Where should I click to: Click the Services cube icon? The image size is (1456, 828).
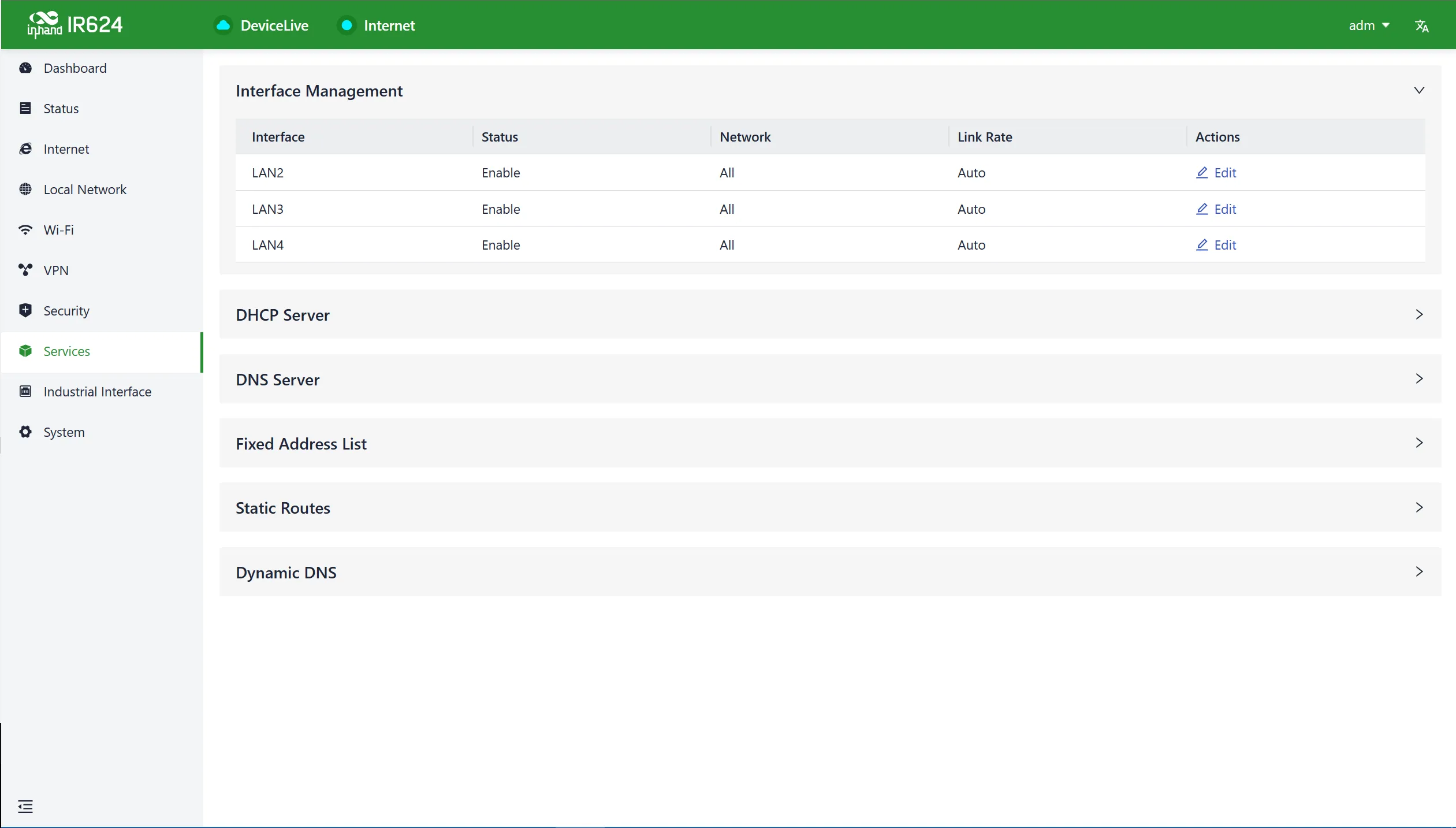25,351
